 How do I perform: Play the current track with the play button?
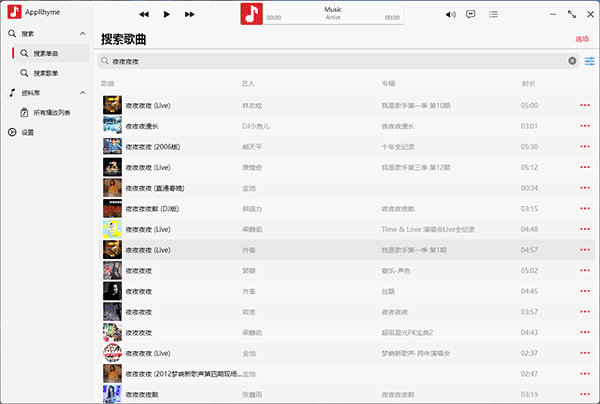pyautogui.click(x=166, y=15)
